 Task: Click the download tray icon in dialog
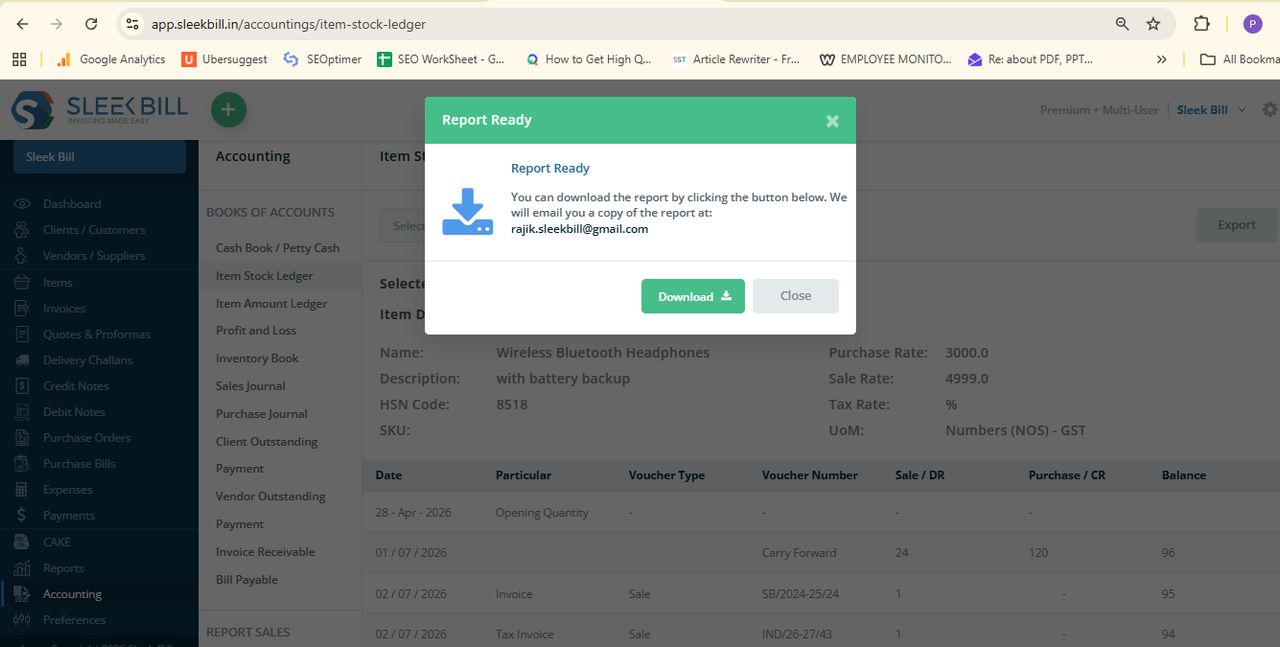click(468, 212)
